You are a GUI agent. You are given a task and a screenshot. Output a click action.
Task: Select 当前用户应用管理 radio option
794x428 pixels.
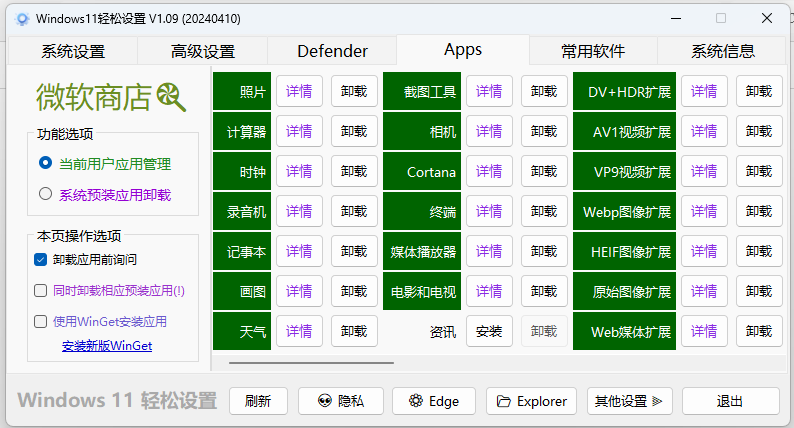click(45, 163)
